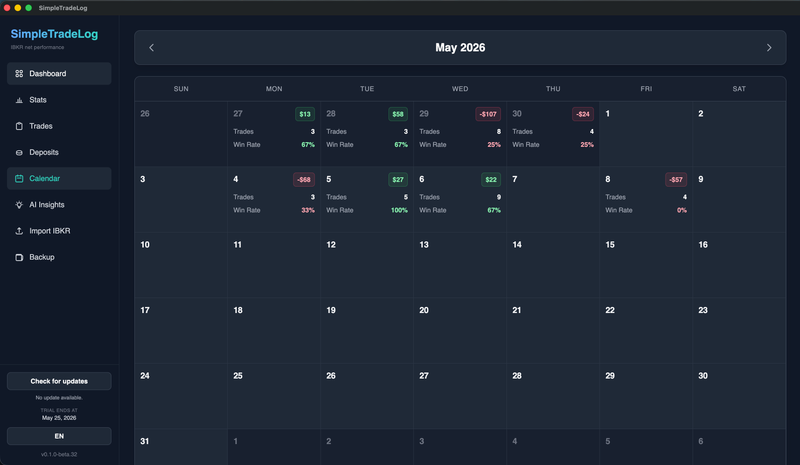Click the Calendar icon in sidebar
Image resolution: width=800 pixels, height=465 pixels.
pos(19,179)
